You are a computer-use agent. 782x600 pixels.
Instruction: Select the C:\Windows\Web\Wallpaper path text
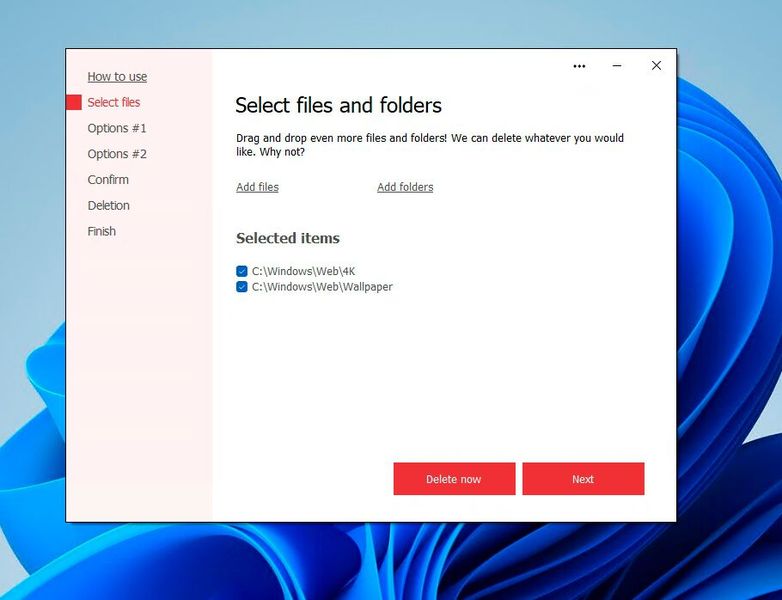[322, 287]
